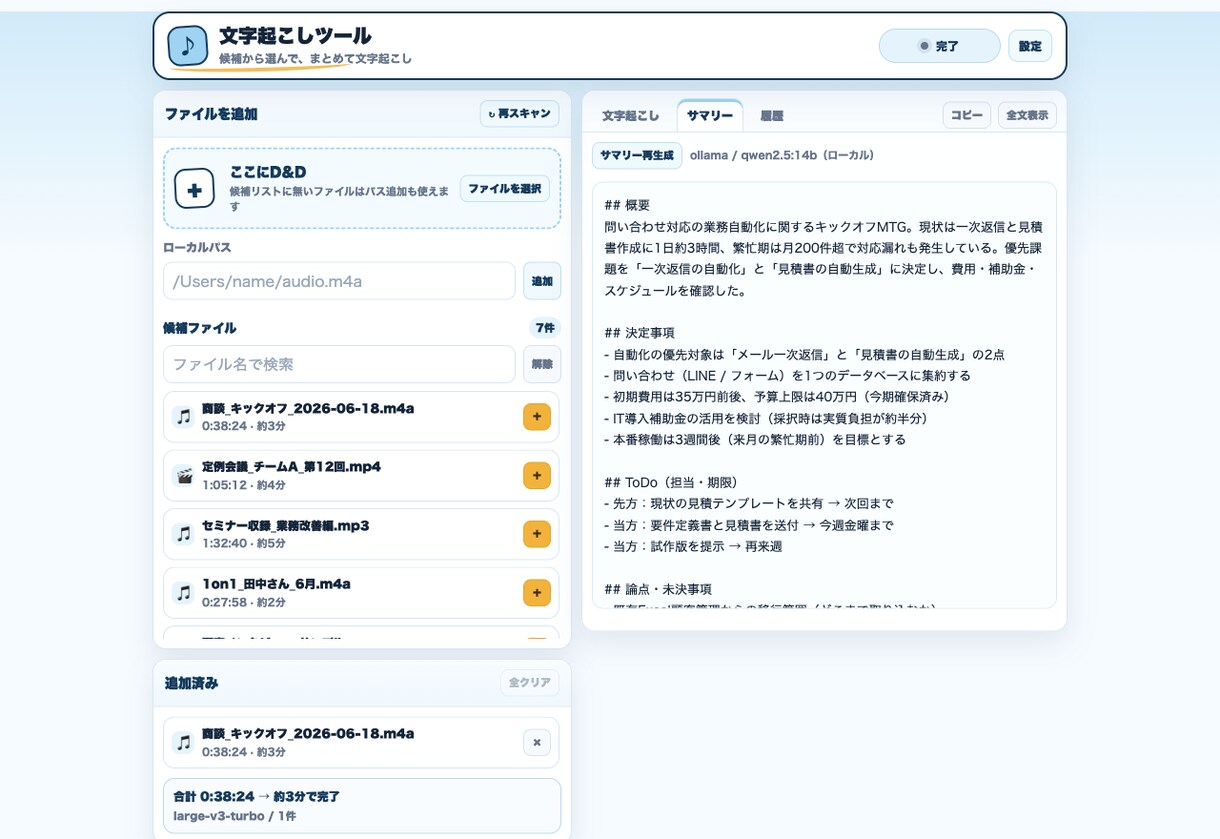Click the 完了 status button

coord(939,46)
